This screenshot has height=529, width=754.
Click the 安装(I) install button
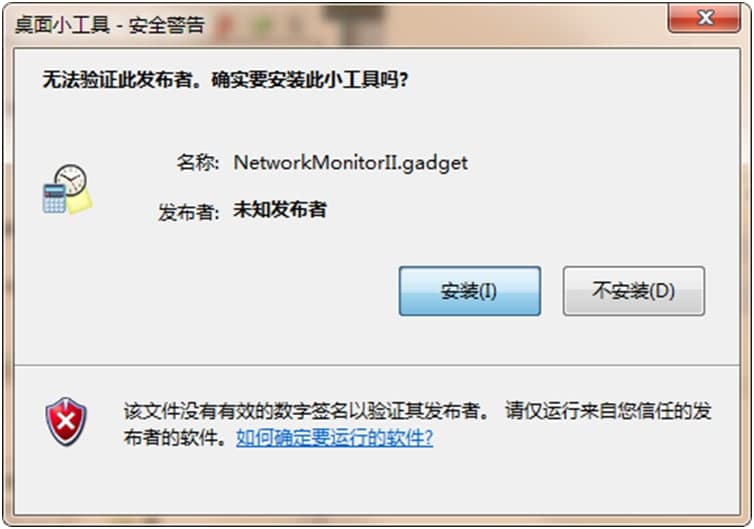[x=469, y=291]
